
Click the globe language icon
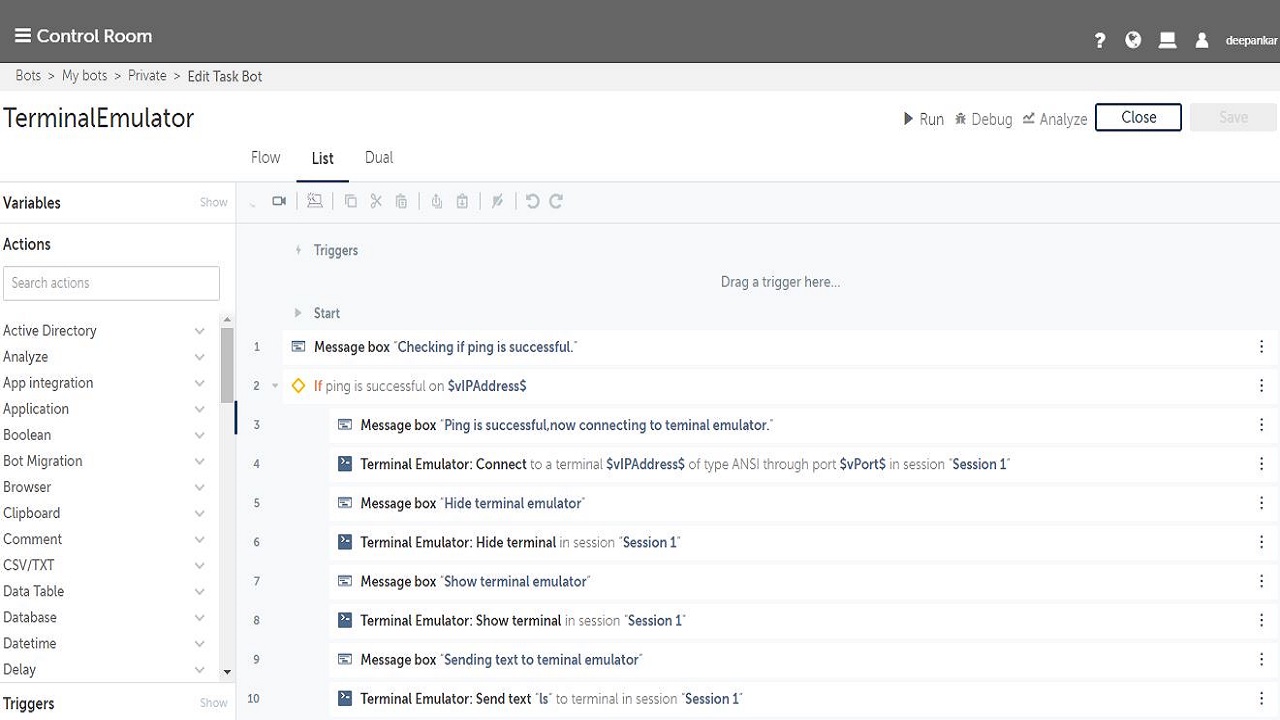(1133, 40)
